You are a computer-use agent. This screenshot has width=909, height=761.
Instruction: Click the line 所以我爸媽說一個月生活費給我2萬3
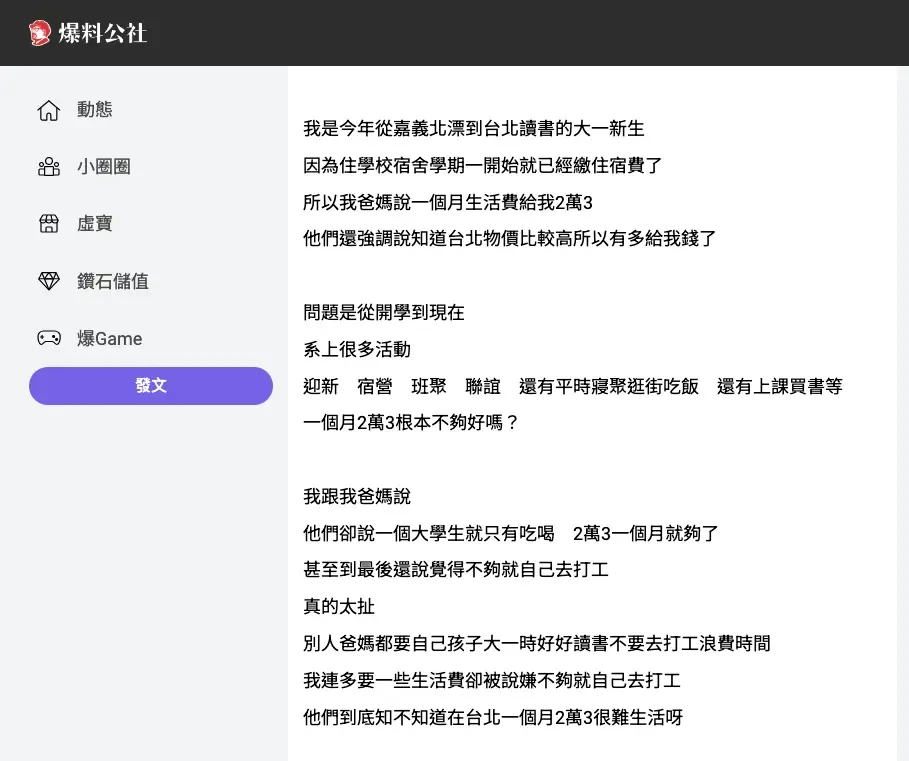click(x=448, y=202)
